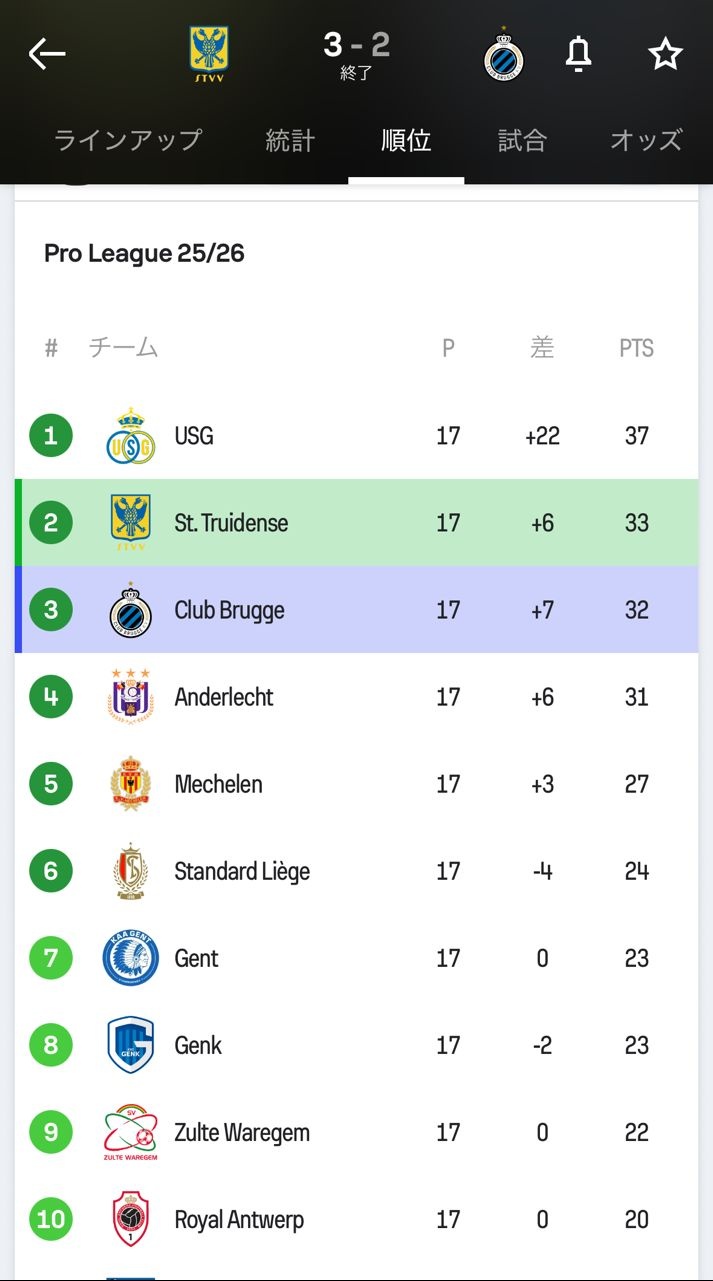Open the ラインアップ tab
The height and width of the screenshot is (1281, 713).
[128, 140]
